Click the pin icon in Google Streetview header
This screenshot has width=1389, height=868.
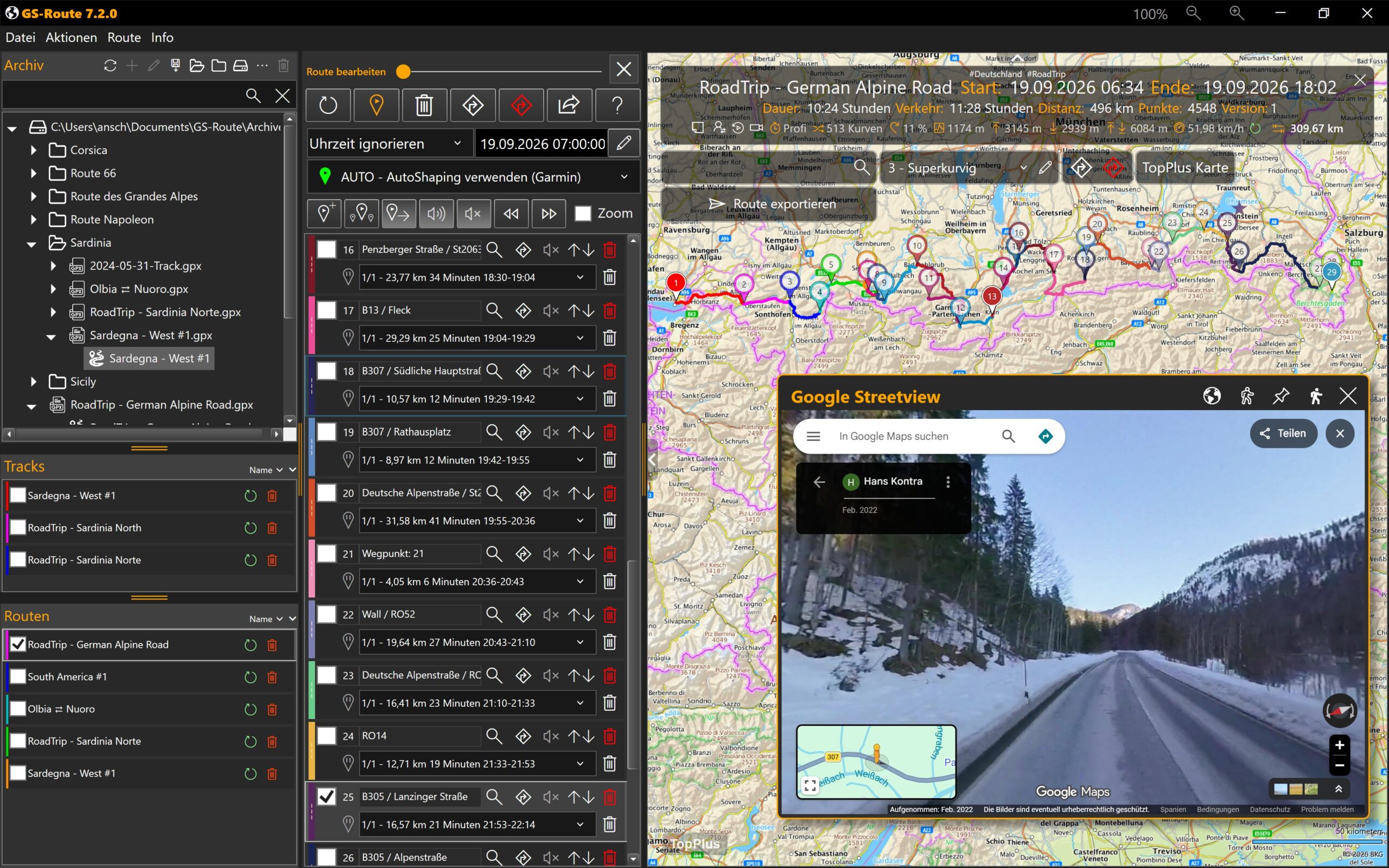coord(1280,396)
